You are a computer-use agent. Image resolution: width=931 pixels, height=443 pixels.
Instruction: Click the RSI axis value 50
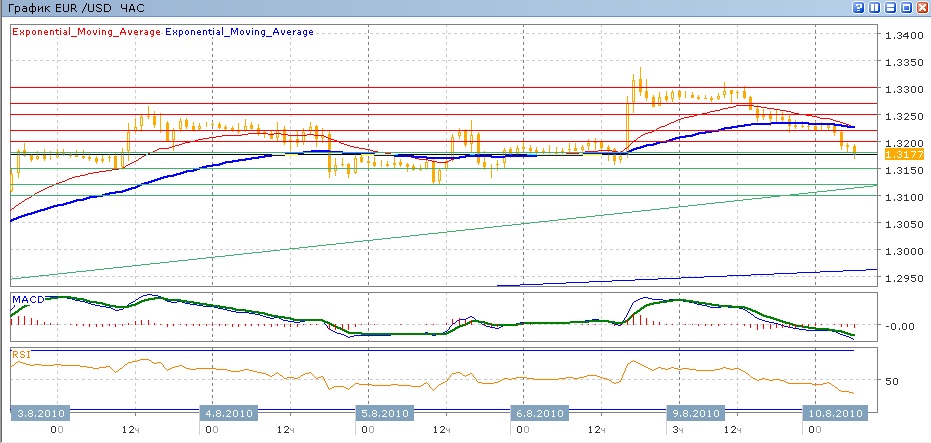(x=892, y=381)
